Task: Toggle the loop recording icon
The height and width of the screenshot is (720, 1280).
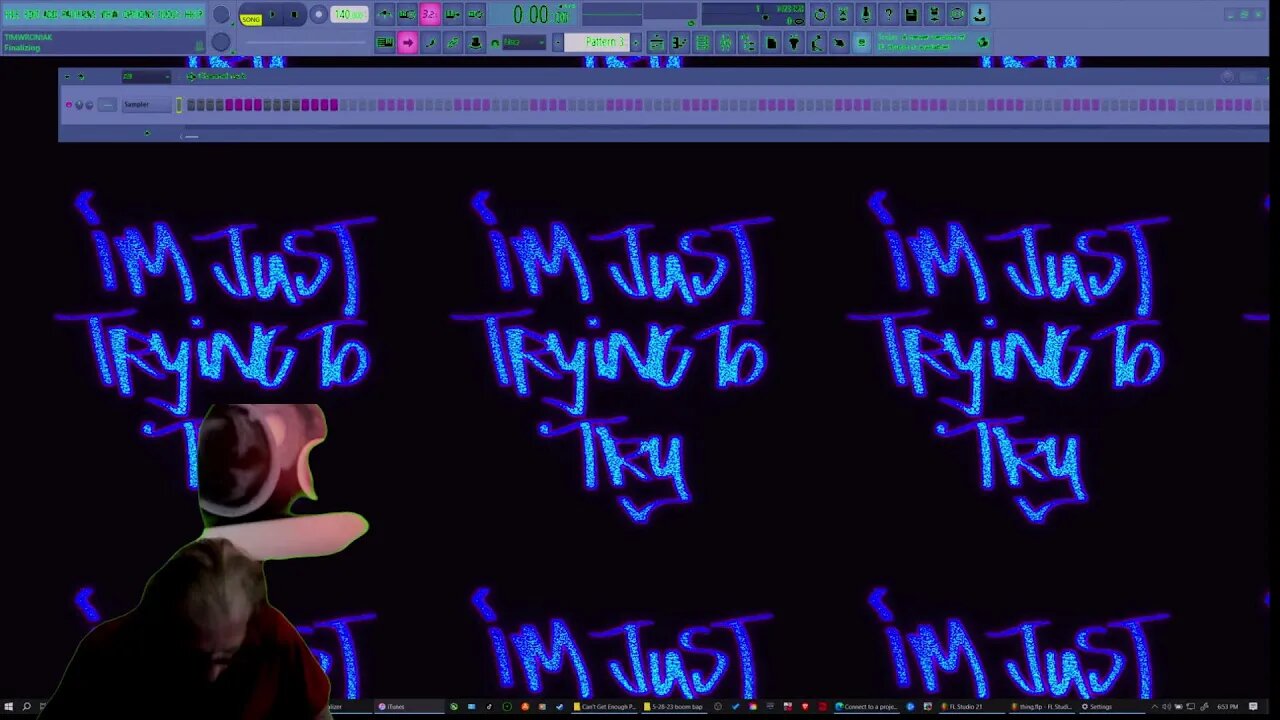Action: coord(475,14)
